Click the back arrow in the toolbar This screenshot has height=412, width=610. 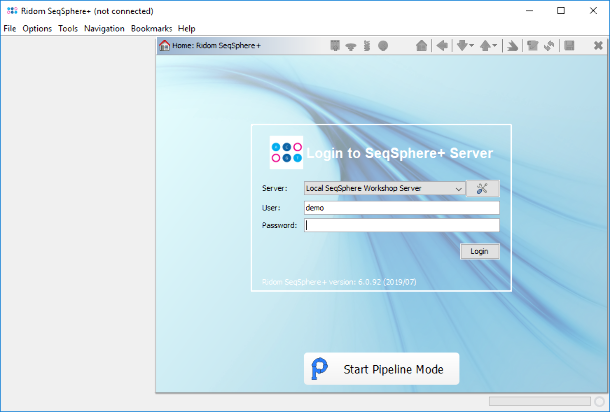(442, 46)
